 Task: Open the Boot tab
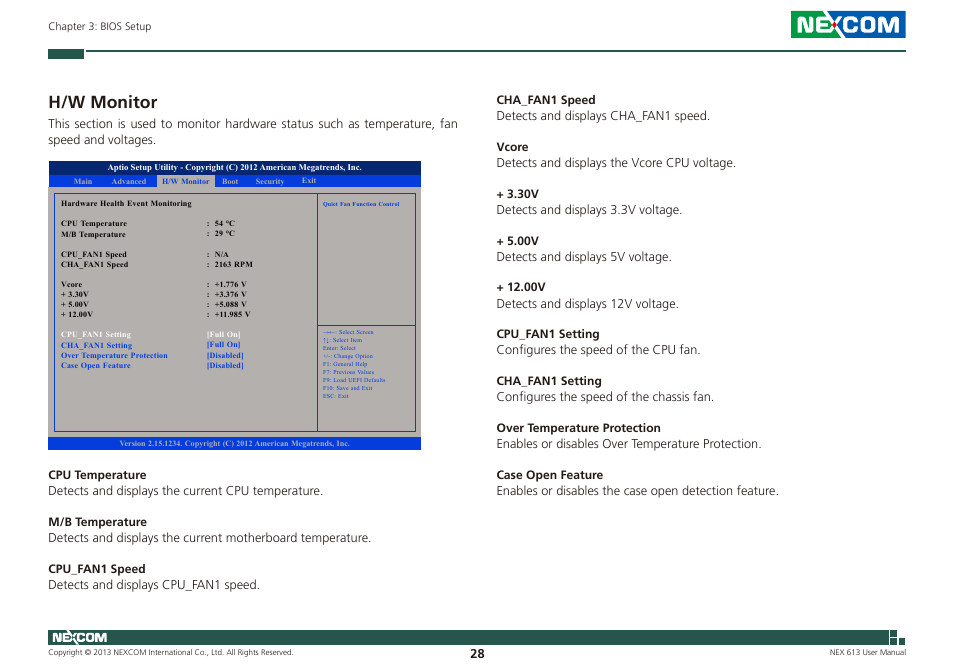[230, 181]
